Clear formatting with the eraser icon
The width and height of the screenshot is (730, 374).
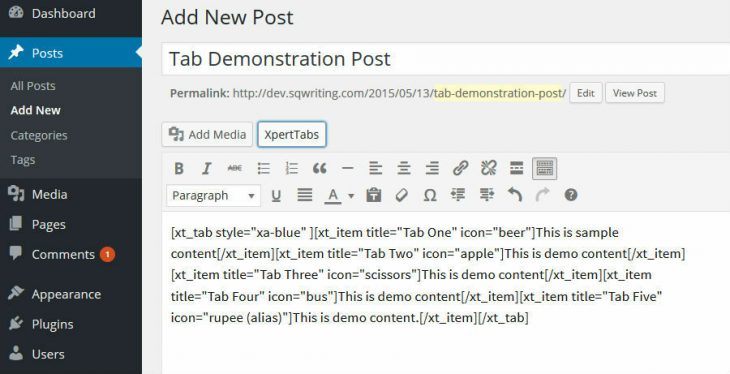401,195
